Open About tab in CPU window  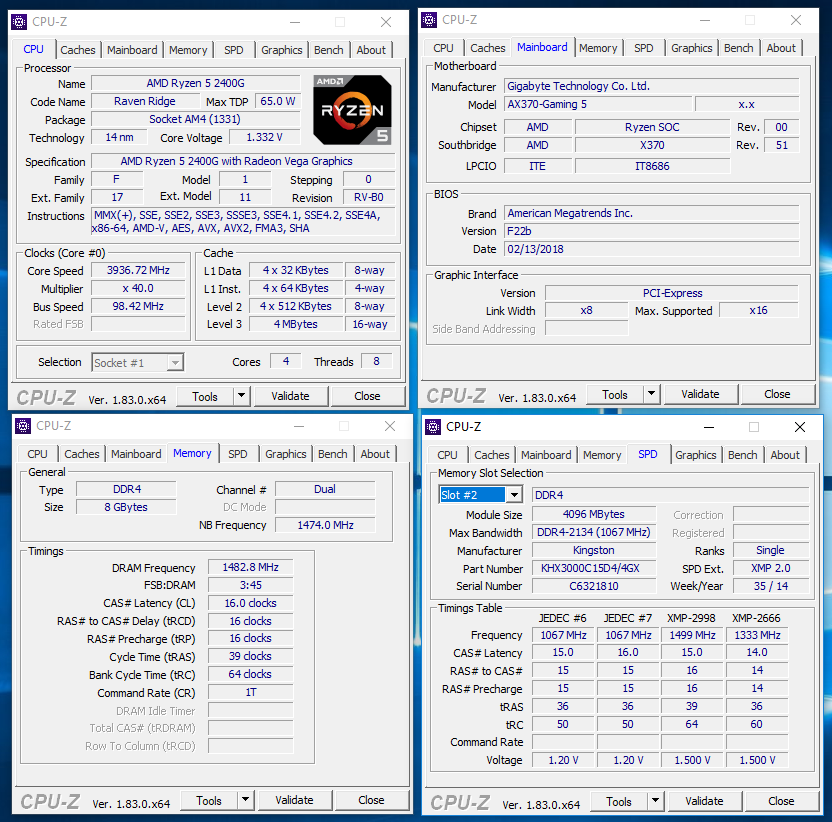pos(371,50)
